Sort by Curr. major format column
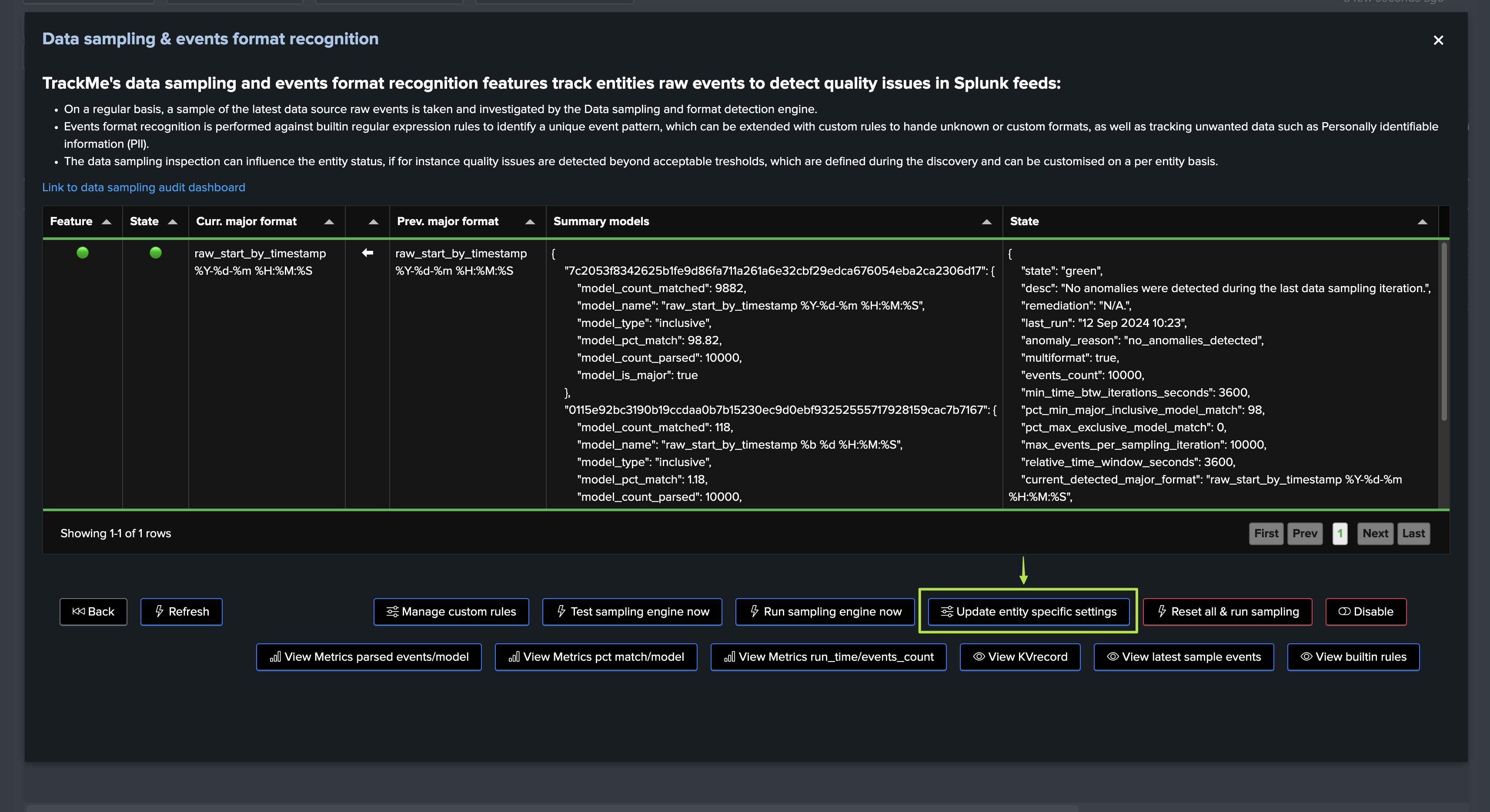This screenshot has height=812, width=1490. (x=329, y=222)
